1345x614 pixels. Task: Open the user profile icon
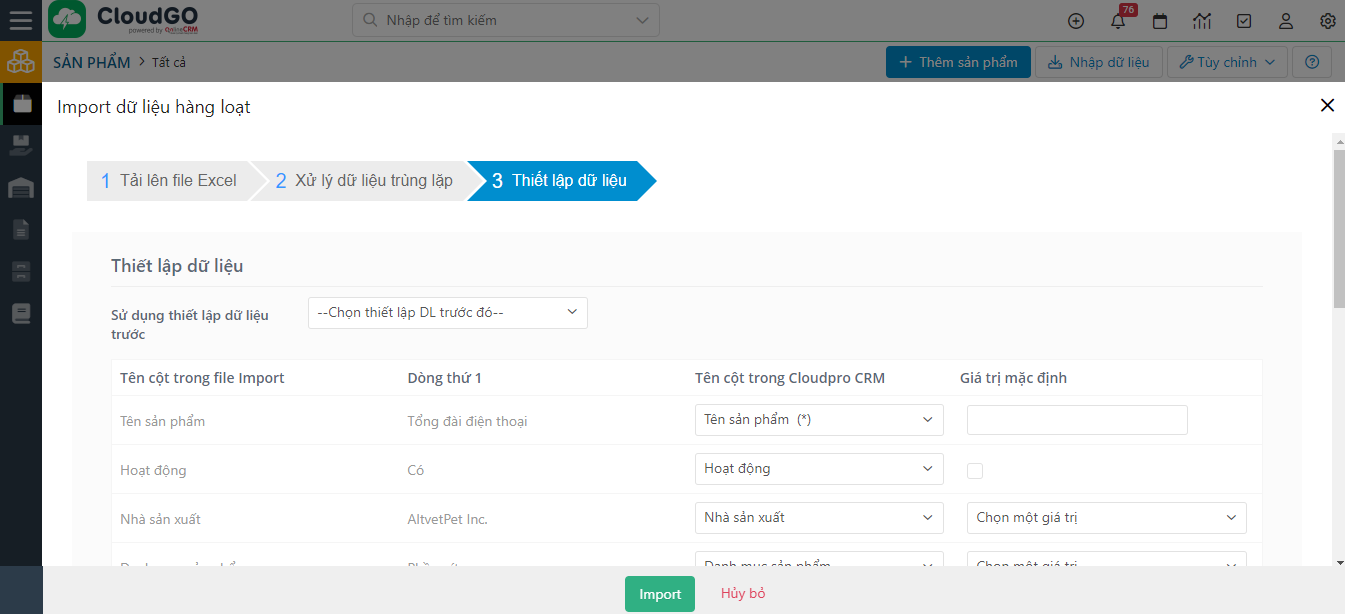[1286, 21]
